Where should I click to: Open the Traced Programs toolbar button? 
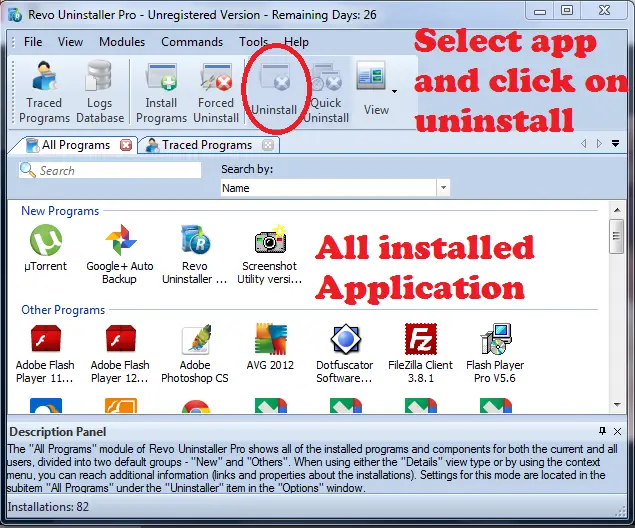[x=44, y=92]
